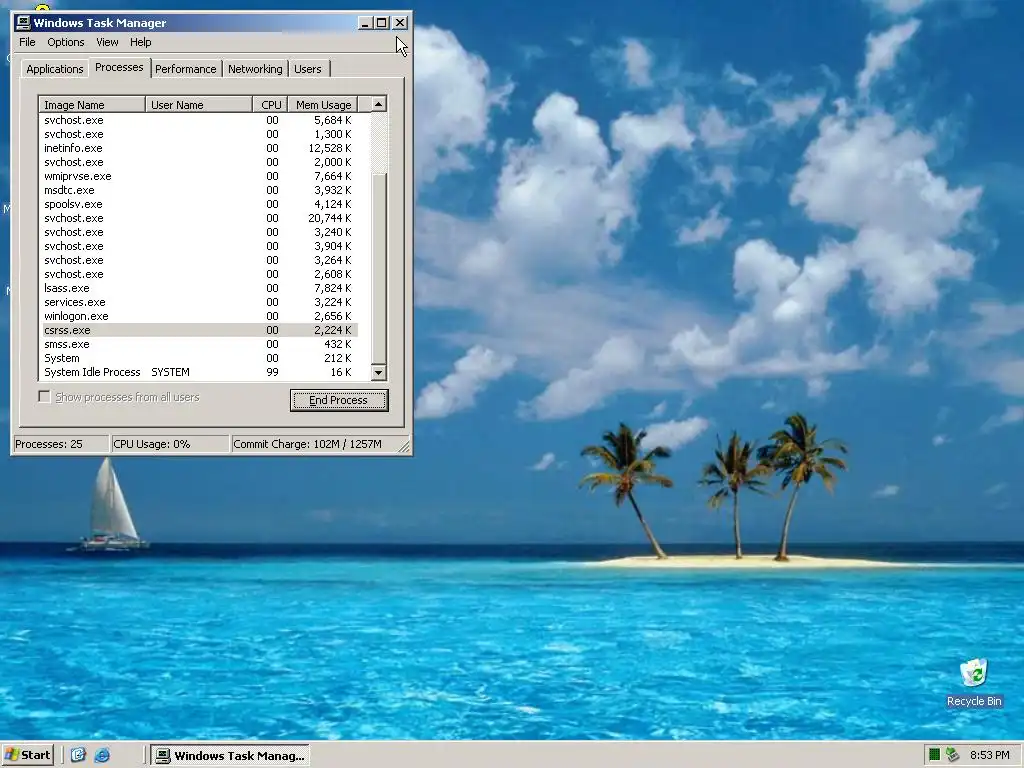
Task: Switch to the Networking tab
Action: click(x=255, y=69)
